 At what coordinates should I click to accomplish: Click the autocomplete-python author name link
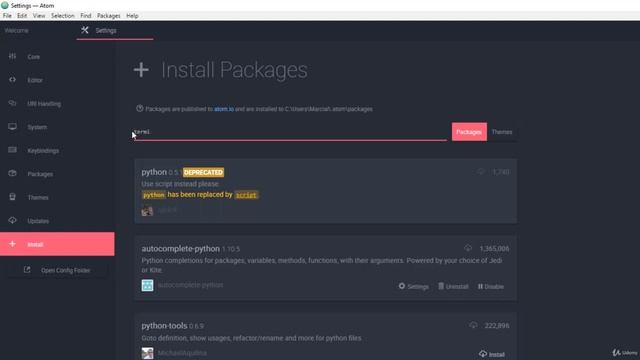point(191,285)
